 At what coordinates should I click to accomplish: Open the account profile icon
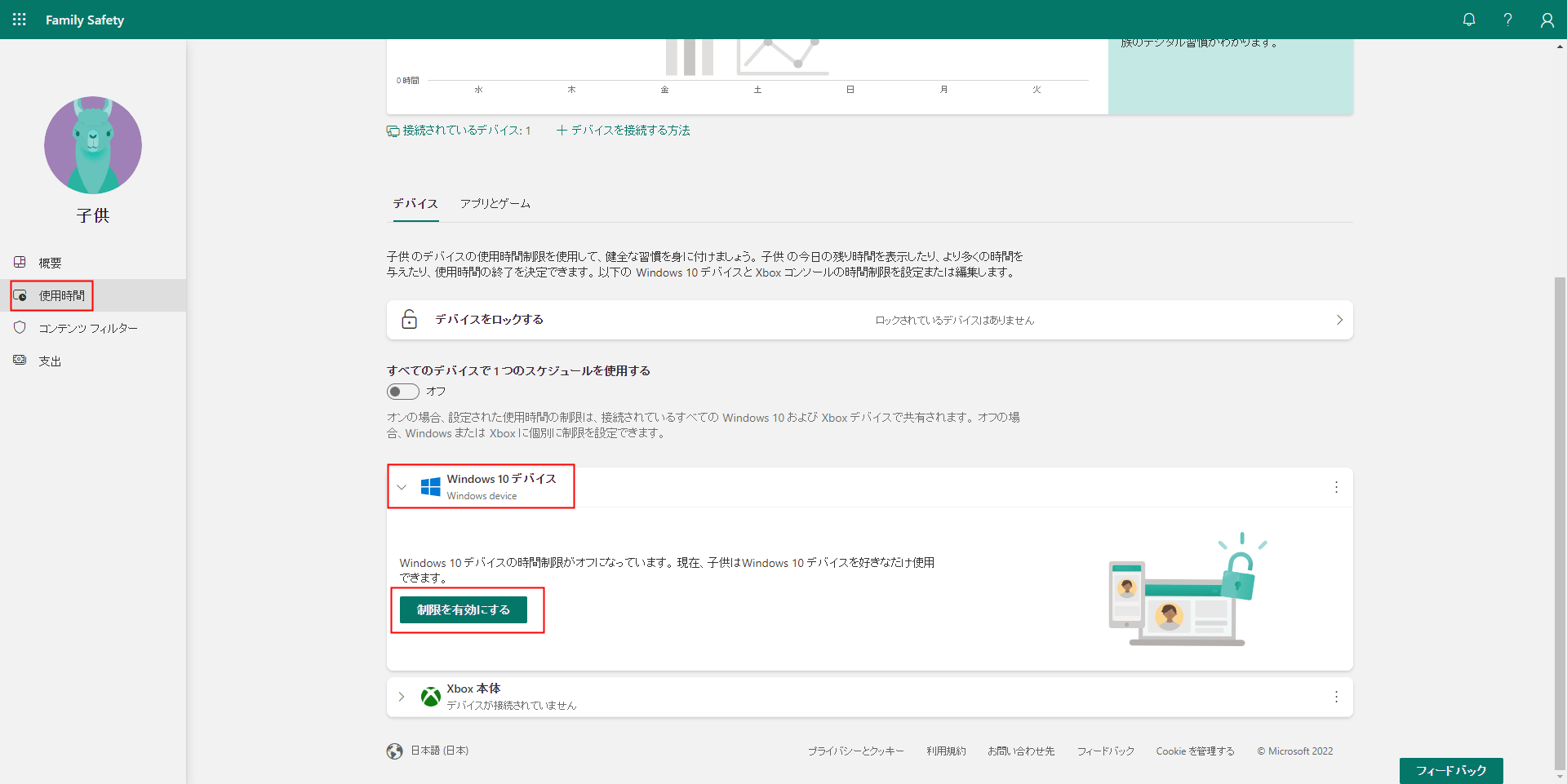(1547, 20)
